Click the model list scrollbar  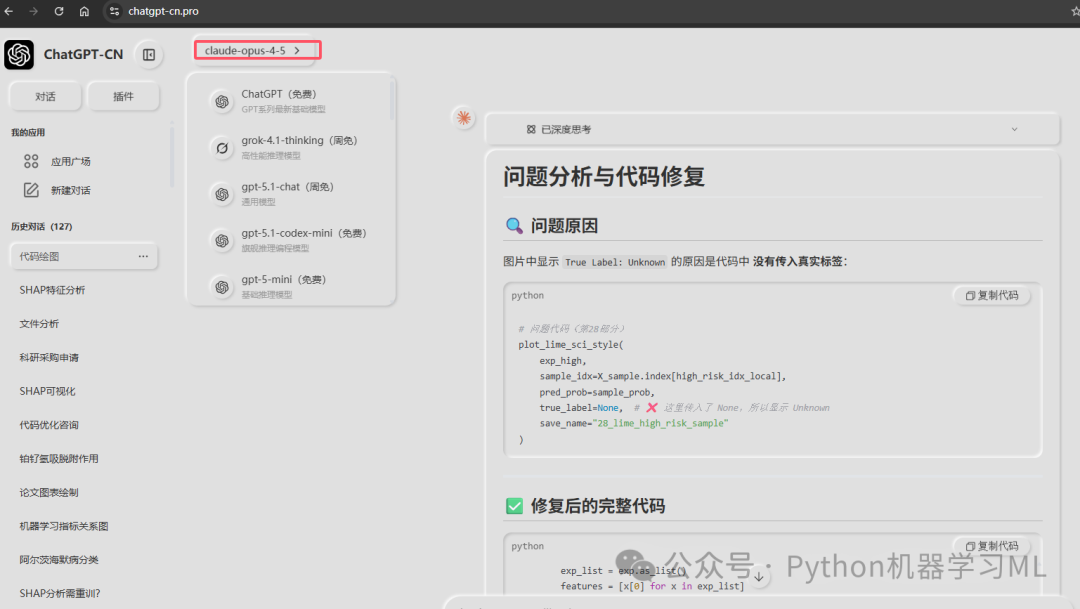tap(392, 100)
